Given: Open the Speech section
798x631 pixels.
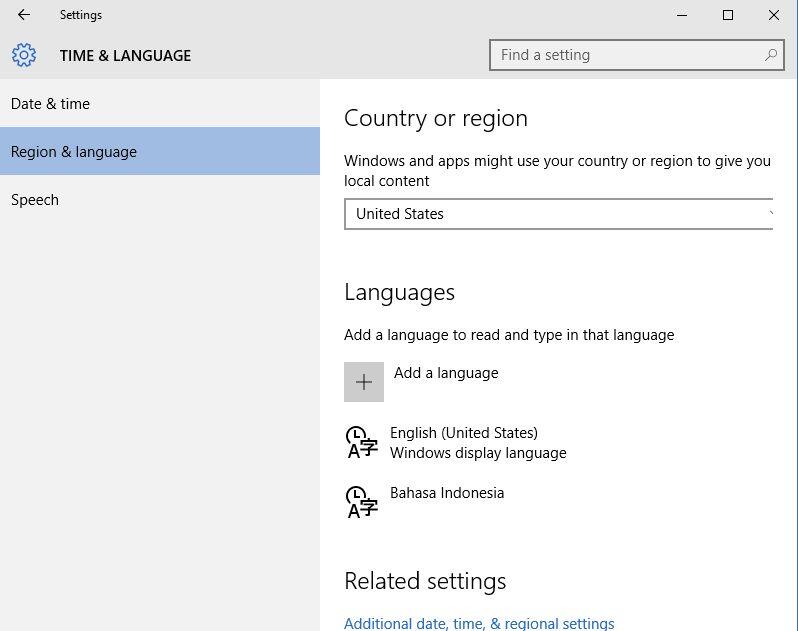Looking at the screenshot, I should pyautogui.click(x=160, y=199).
